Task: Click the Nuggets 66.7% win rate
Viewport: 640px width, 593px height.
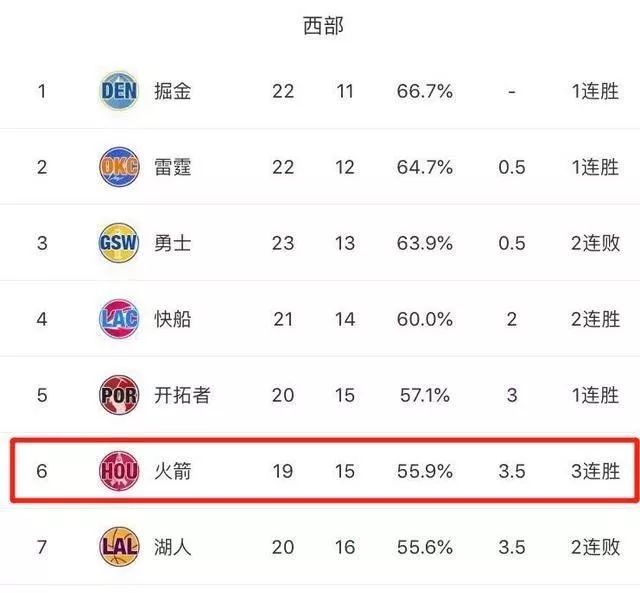Action: click(x=424, y=91)
